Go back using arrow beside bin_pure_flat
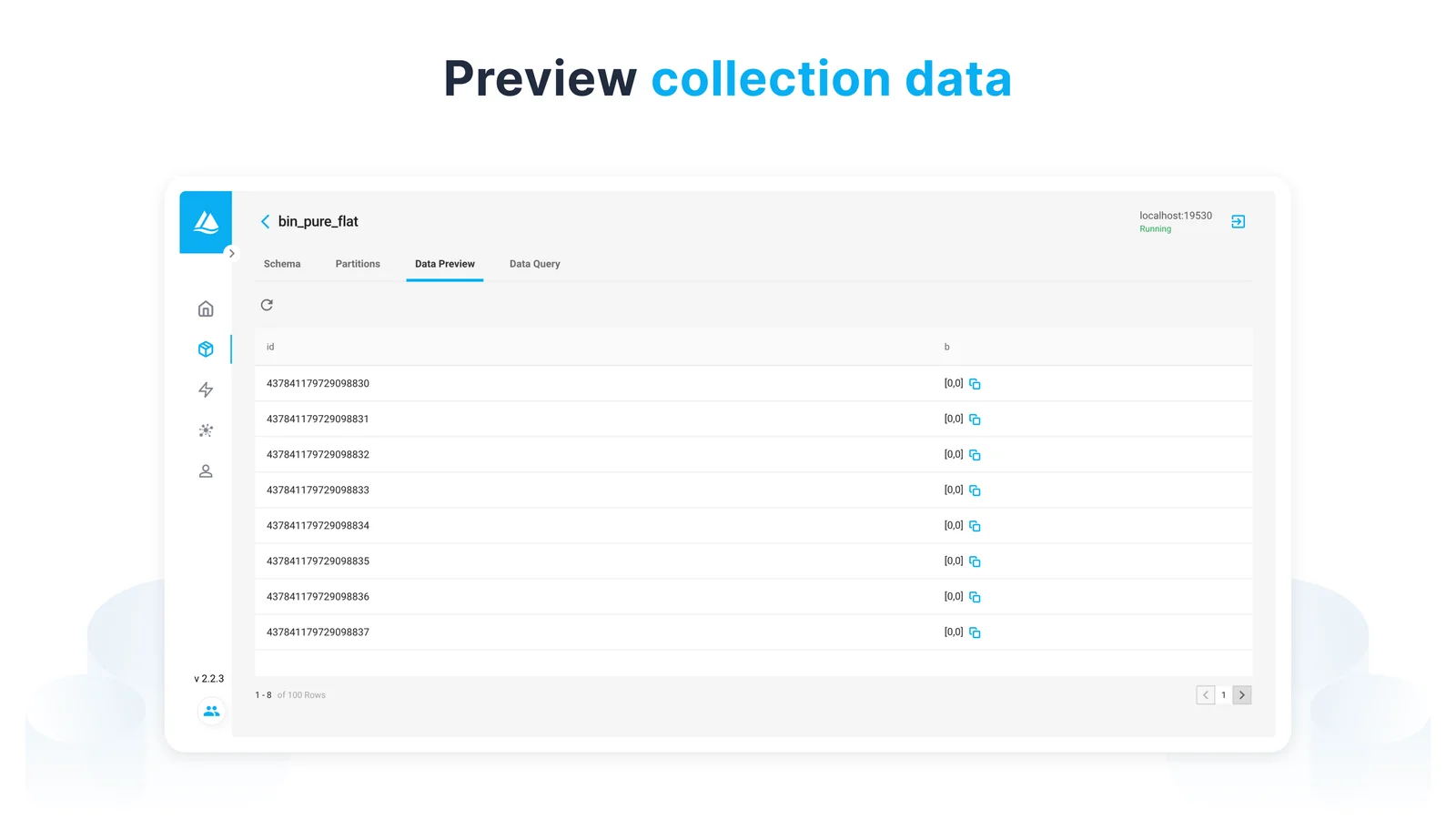 pyautogui.click(x=265, y=222)
